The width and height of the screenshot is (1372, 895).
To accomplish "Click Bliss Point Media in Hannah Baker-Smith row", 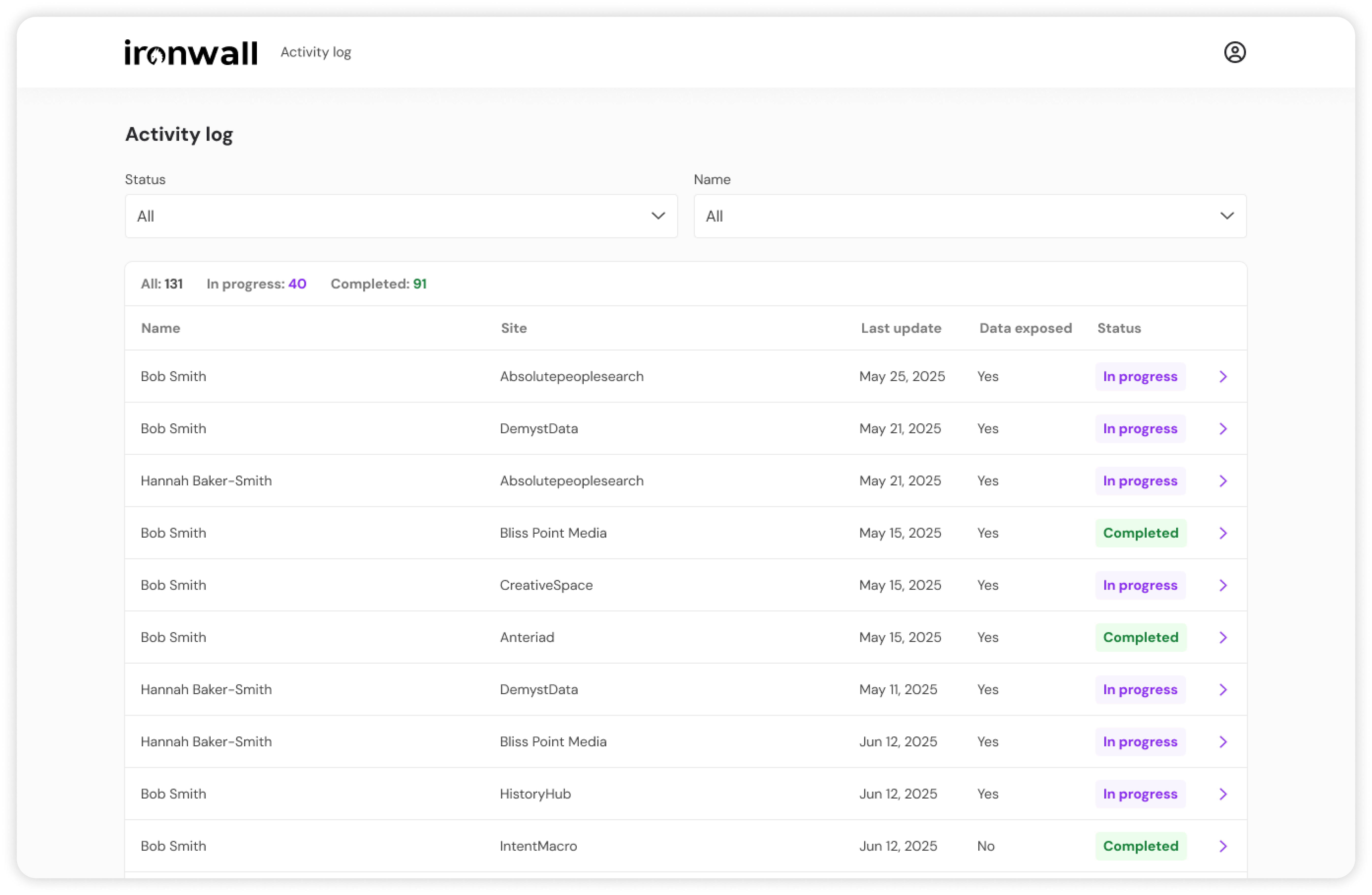I will click(553, 742).
